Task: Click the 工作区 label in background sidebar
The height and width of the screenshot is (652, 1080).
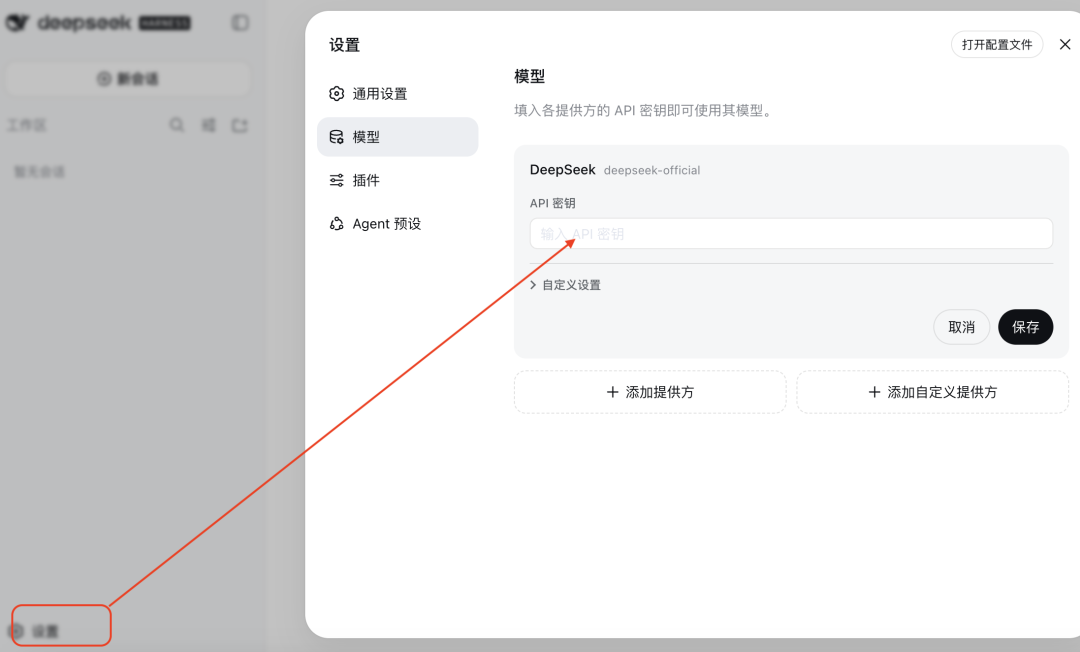Action: 26,125
